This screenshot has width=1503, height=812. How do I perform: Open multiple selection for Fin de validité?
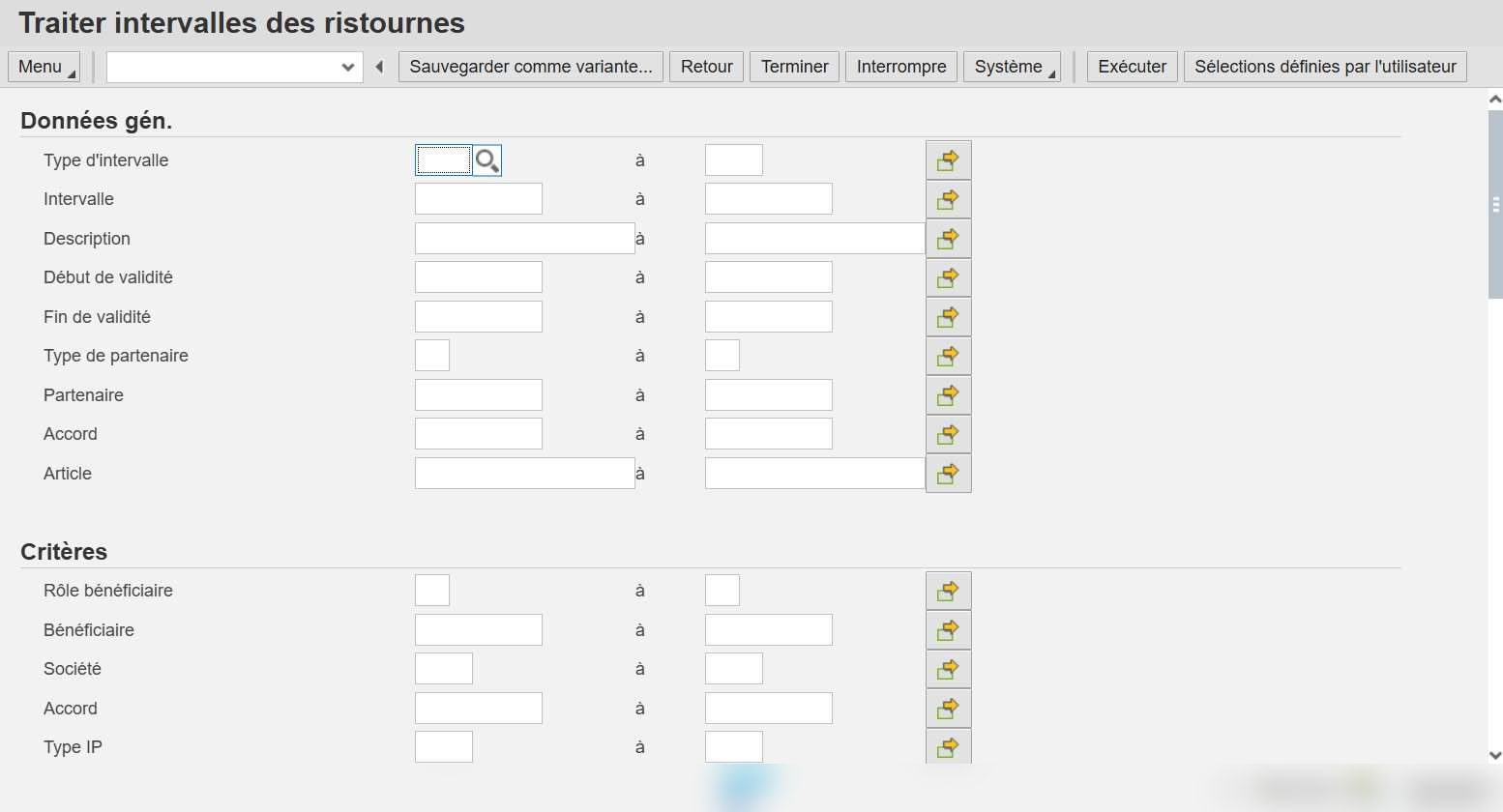tap(948, 317)
